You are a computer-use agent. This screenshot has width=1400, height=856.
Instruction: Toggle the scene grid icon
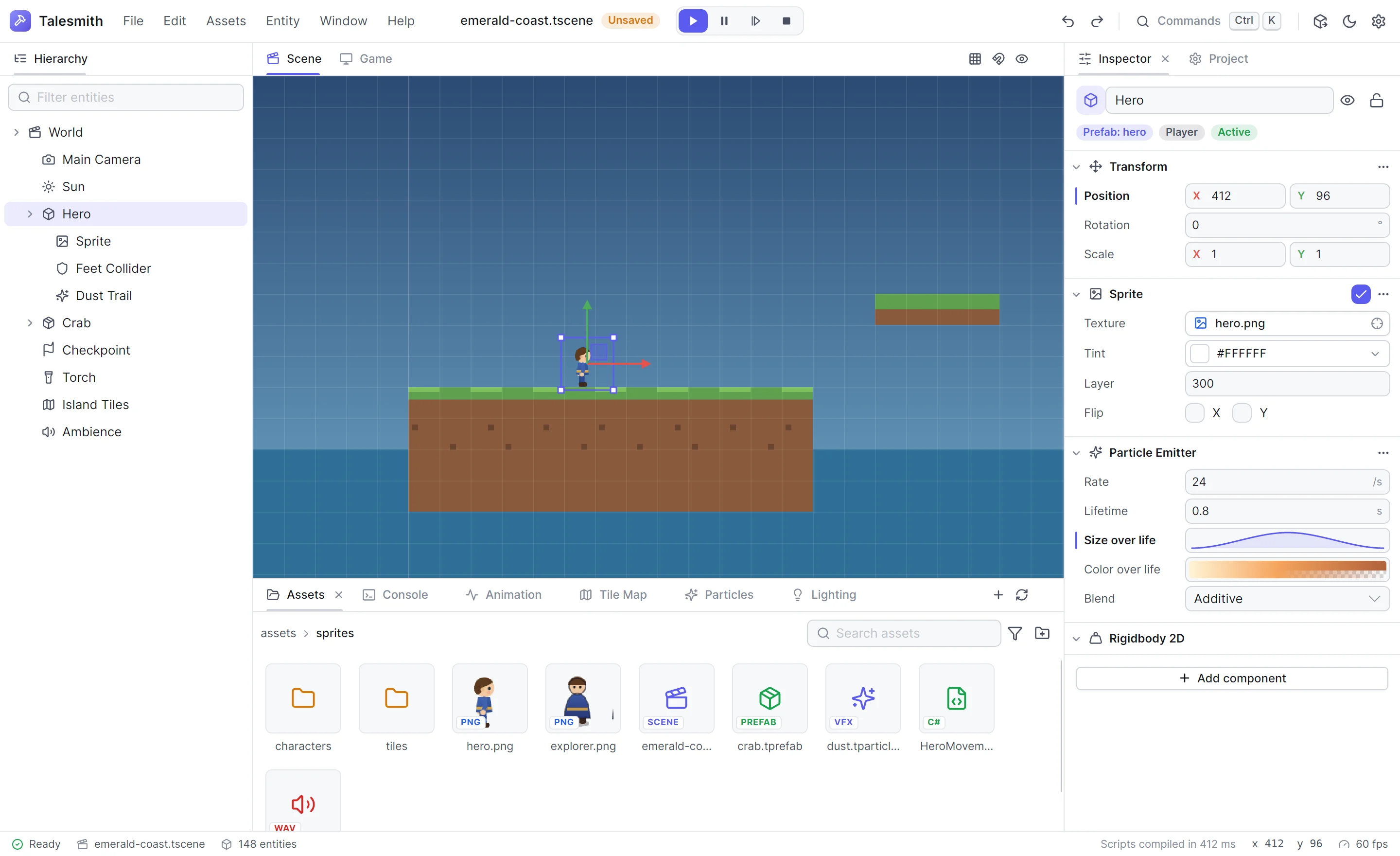tap(975, 58)
